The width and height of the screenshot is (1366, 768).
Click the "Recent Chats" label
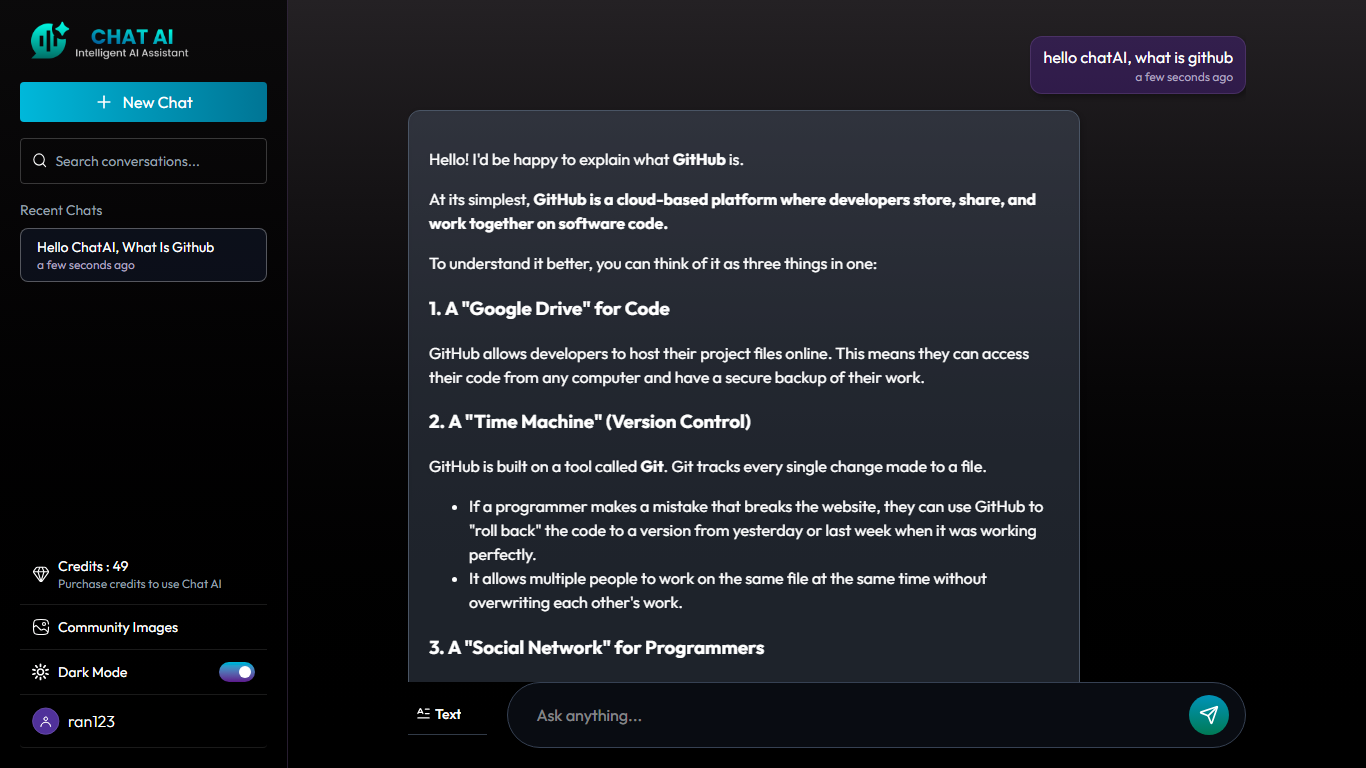(x=61, y=210)
